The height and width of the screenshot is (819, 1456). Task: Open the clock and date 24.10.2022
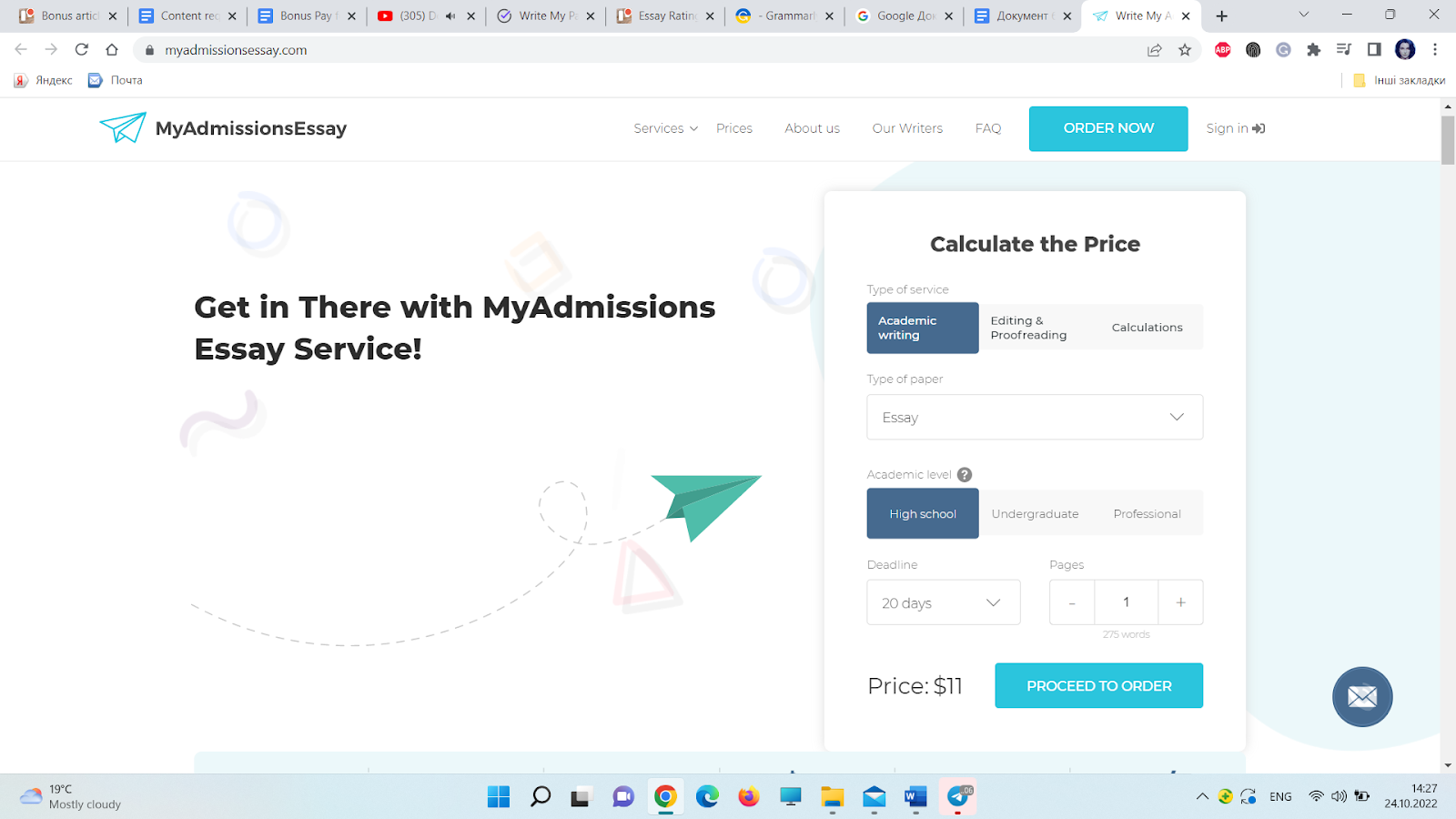(x=1410, y=796)
